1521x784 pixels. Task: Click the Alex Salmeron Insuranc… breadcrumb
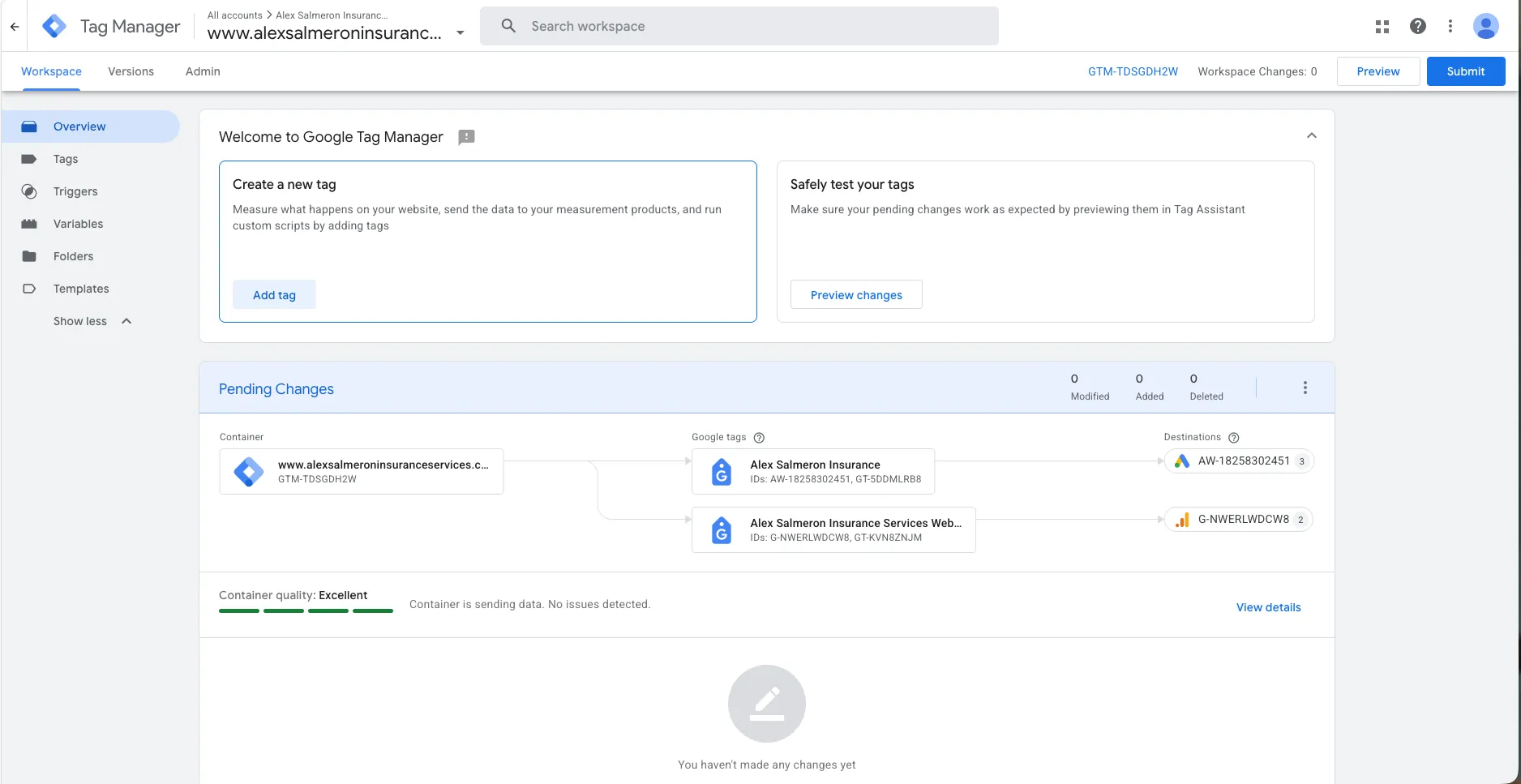point(332,15)
